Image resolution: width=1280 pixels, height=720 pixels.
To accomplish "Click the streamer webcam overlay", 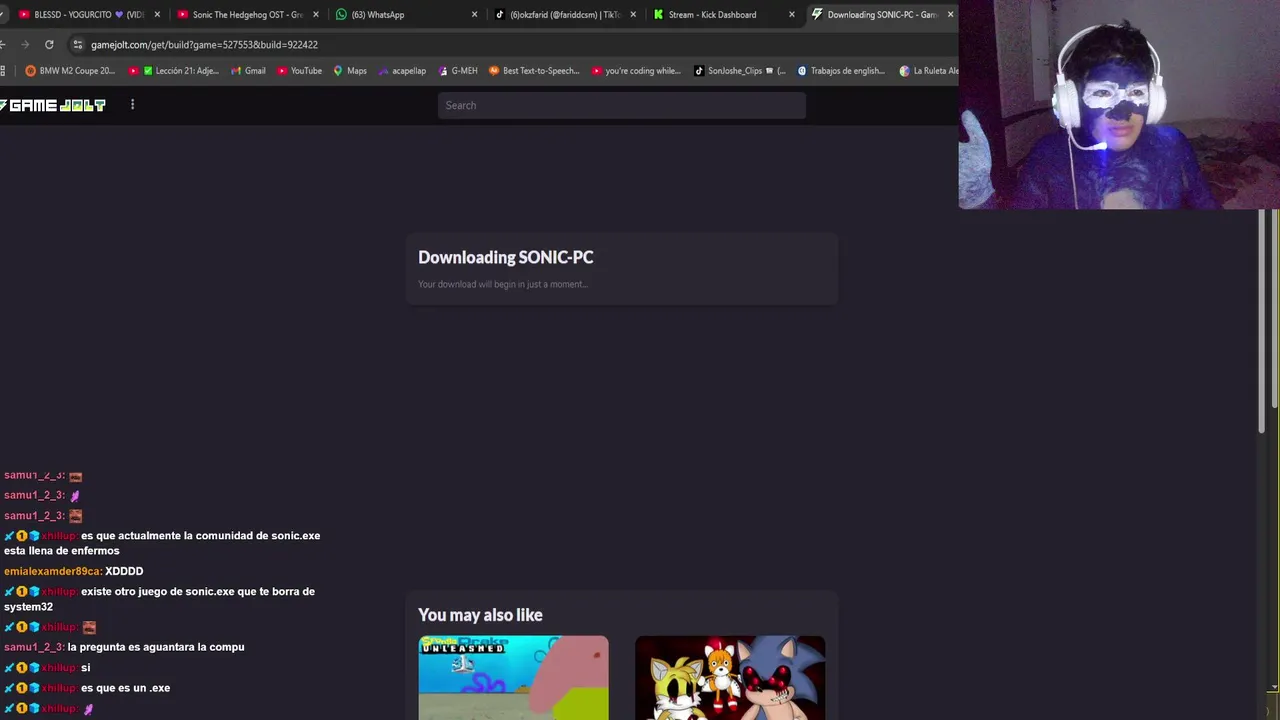I will (x=1119, y=104).
